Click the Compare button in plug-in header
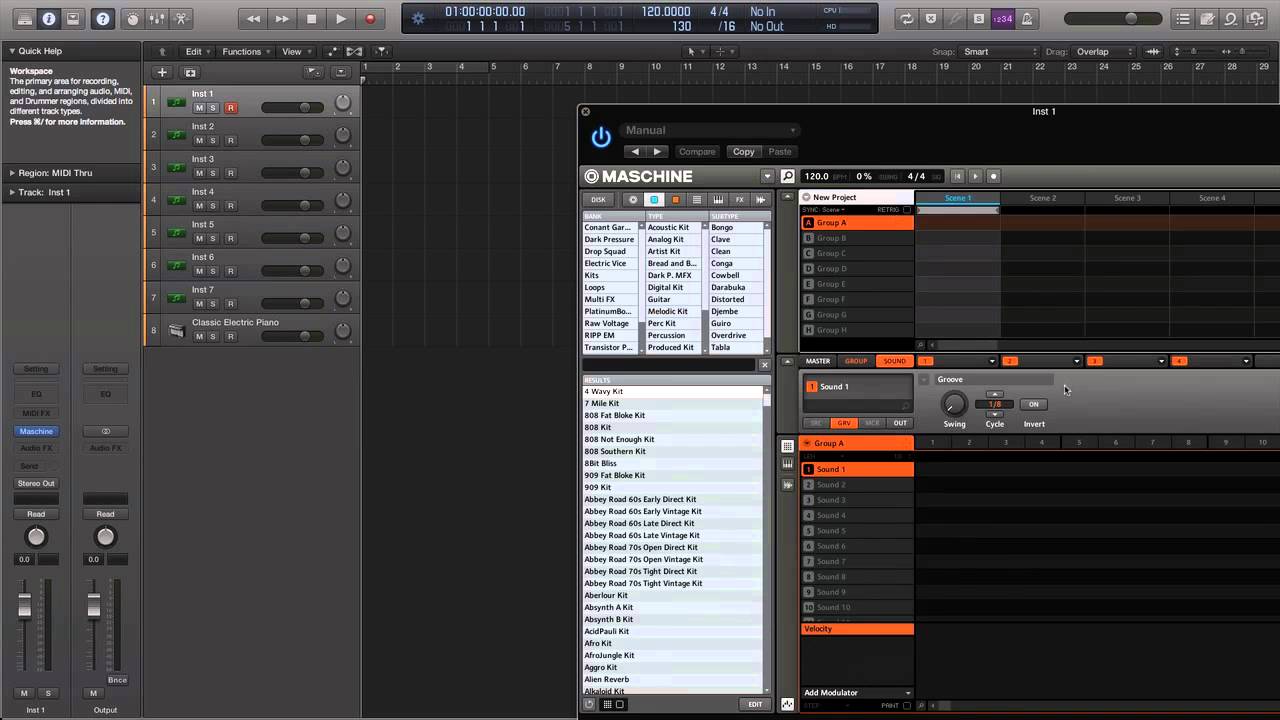Viewport: 1280px width, 720px height. [x=697, y=152]
